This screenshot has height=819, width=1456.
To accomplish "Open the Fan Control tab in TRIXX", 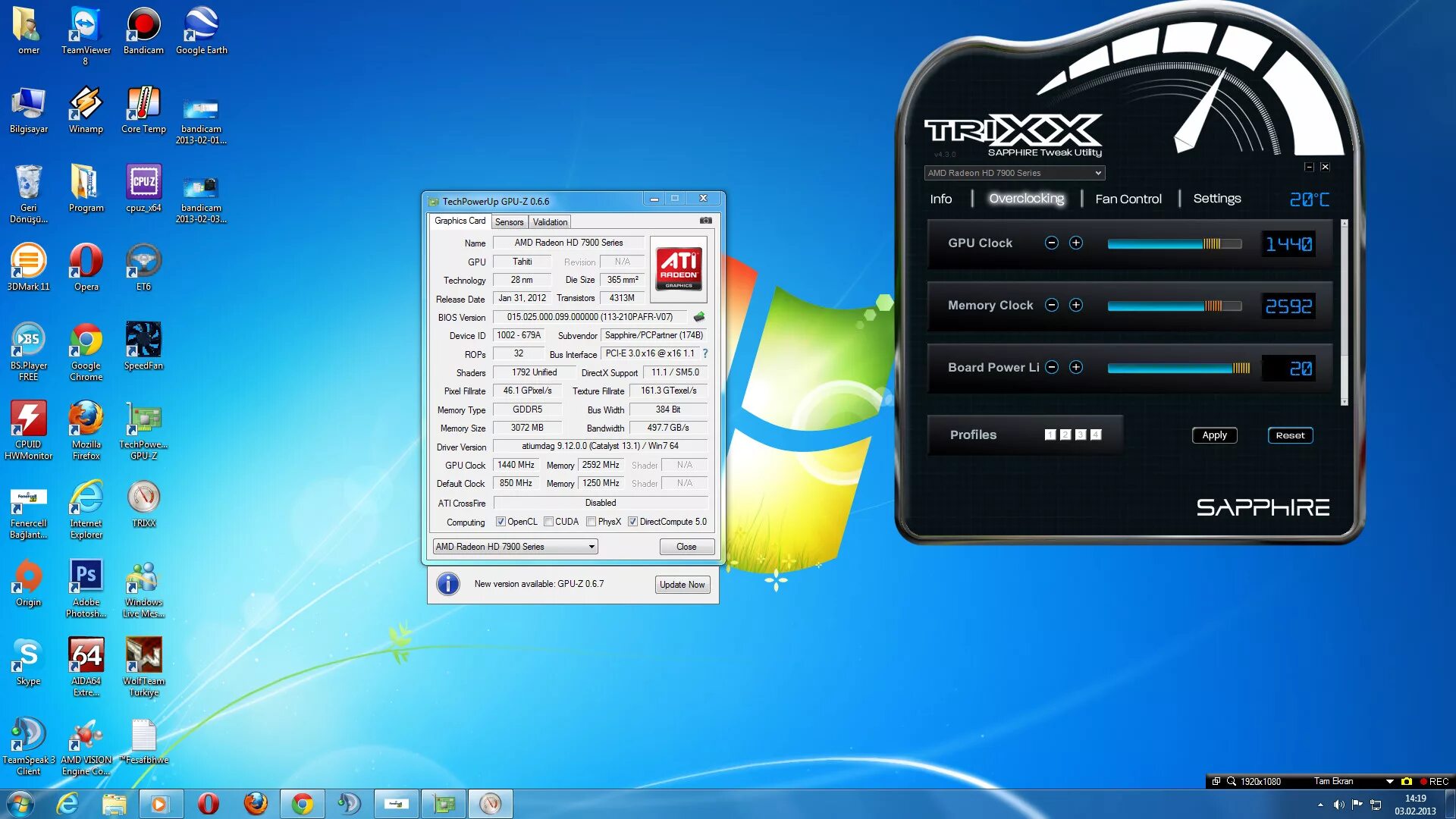I will point(1128,199).
